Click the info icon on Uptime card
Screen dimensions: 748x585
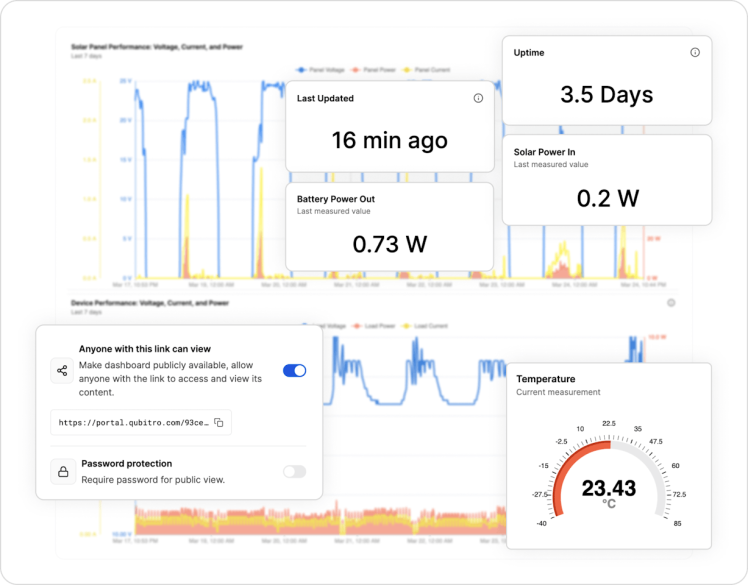(695, 52)
